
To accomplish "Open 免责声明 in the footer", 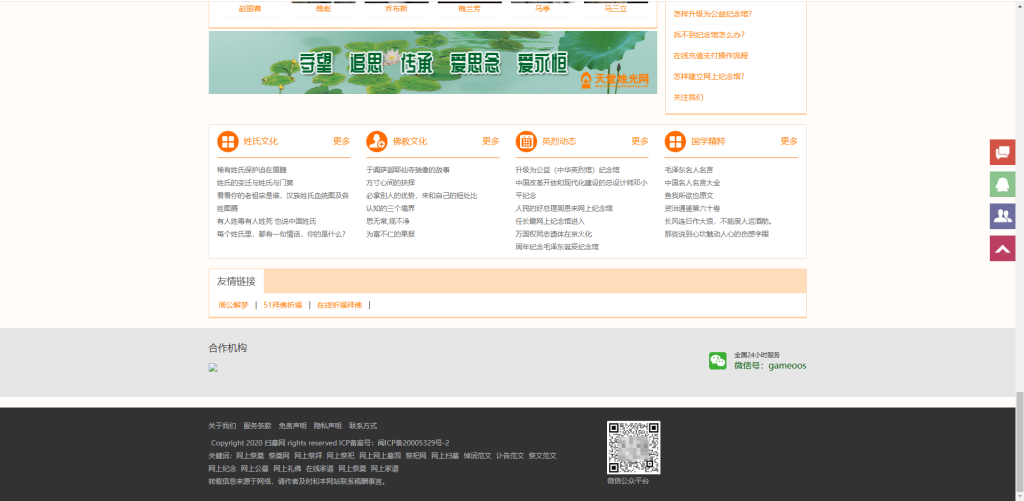I will [293, 426].
